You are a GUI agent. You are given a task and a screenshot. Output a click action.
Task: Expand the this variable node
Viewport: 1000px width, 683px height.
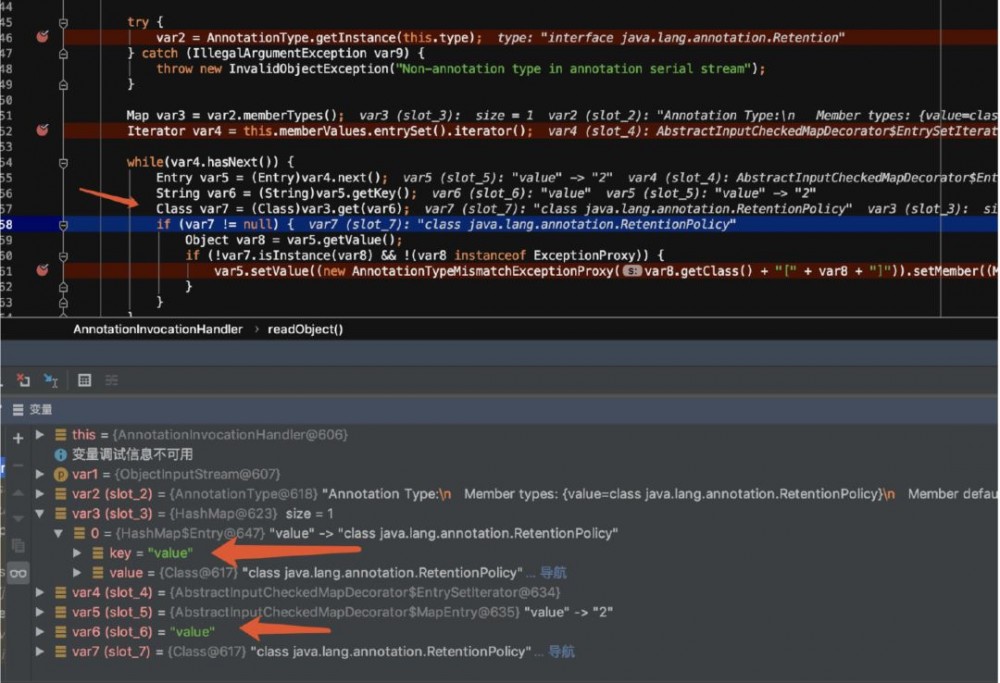click(40, 435)
